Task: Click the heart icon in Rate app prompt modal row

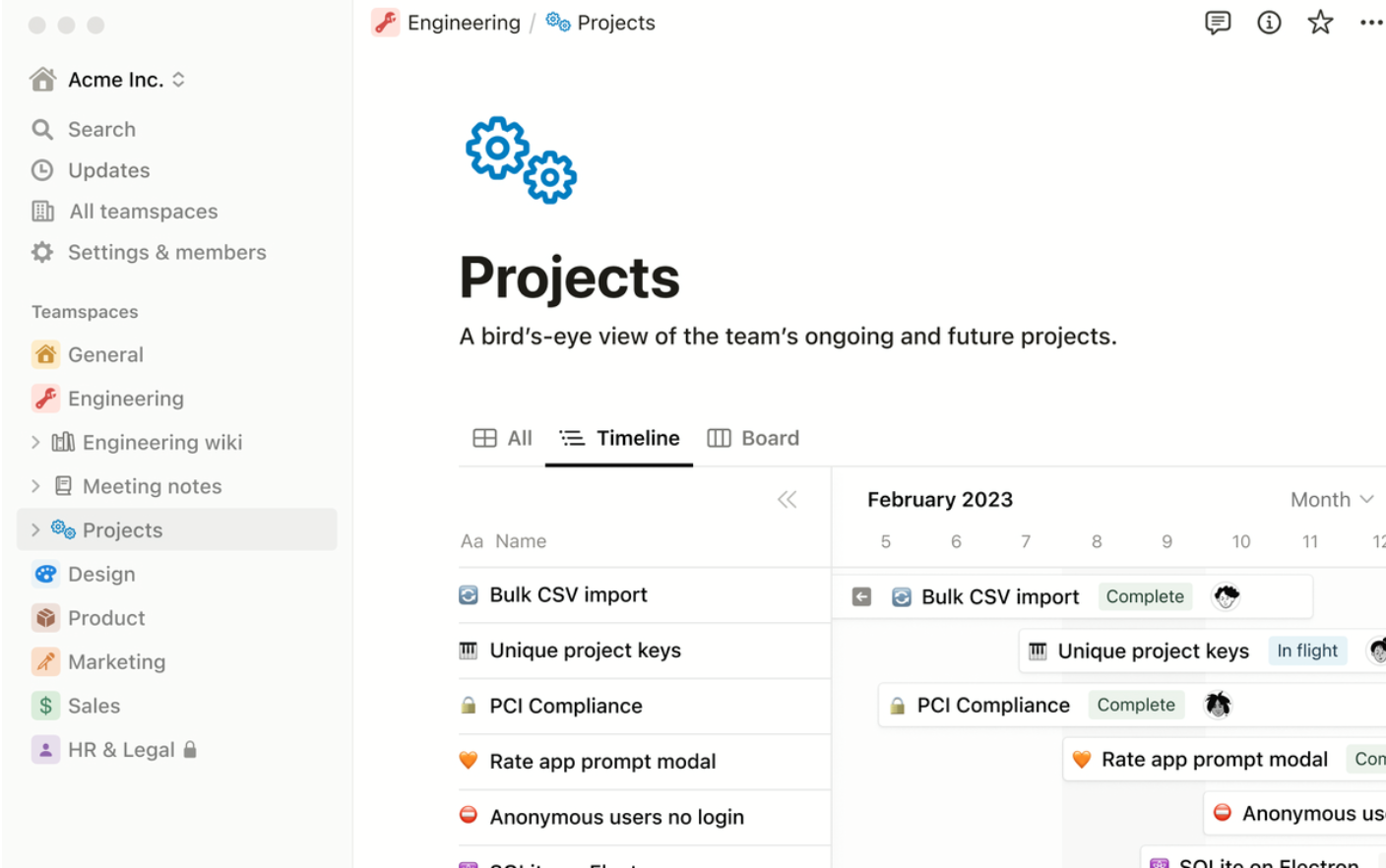Action: tap(469, 761)
